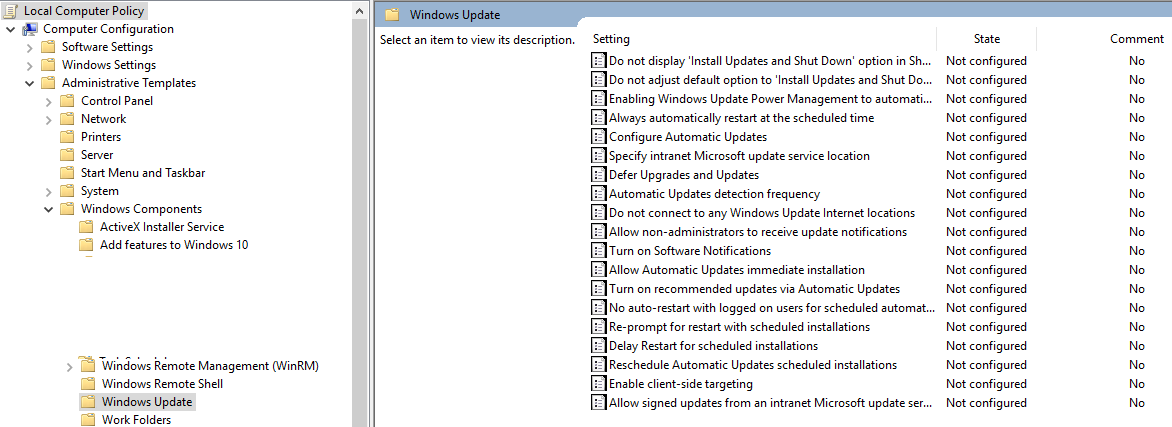Expand the Software Settings node
Image resolution: width=1172 pixels, height=427 pixels.
coord(30,47)
